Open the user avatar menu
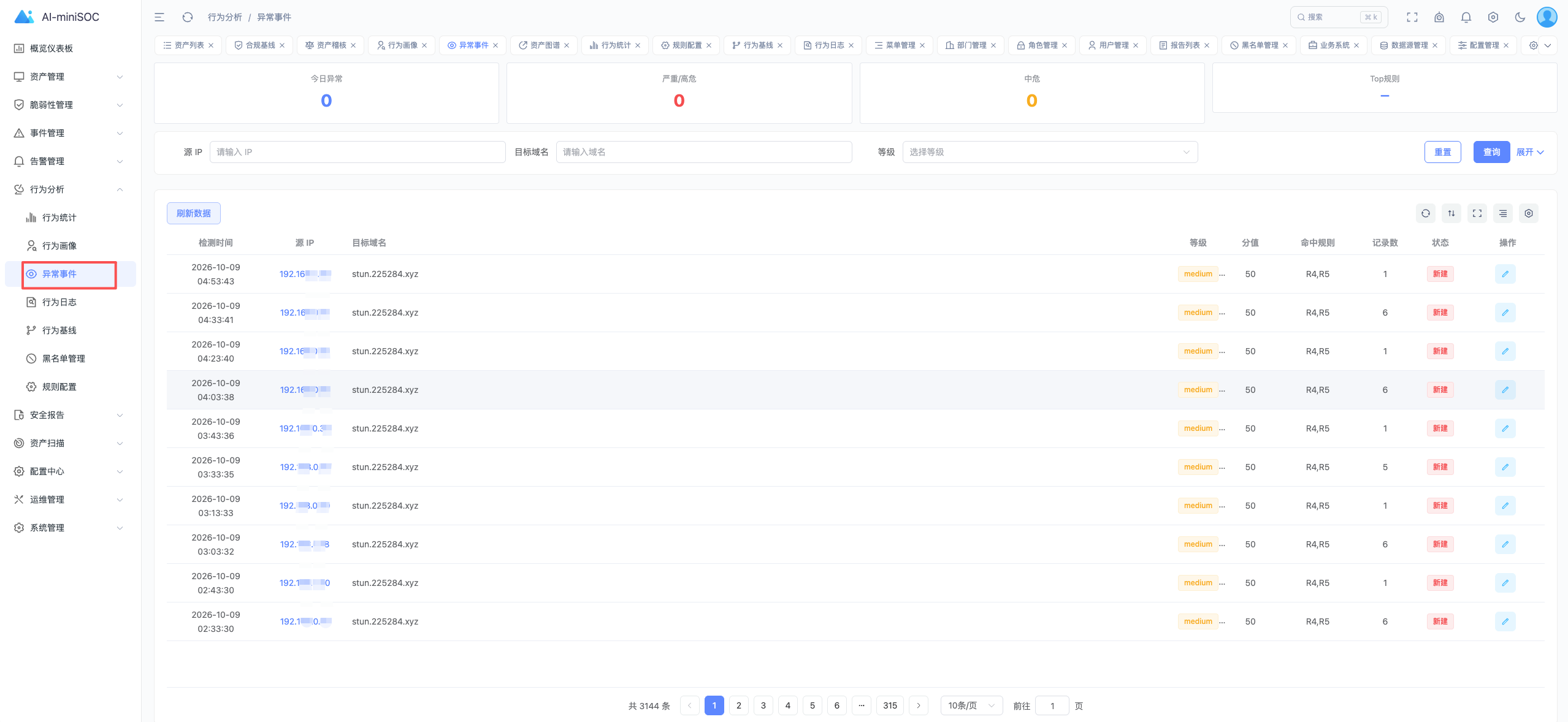 (x=1547, y=17)
